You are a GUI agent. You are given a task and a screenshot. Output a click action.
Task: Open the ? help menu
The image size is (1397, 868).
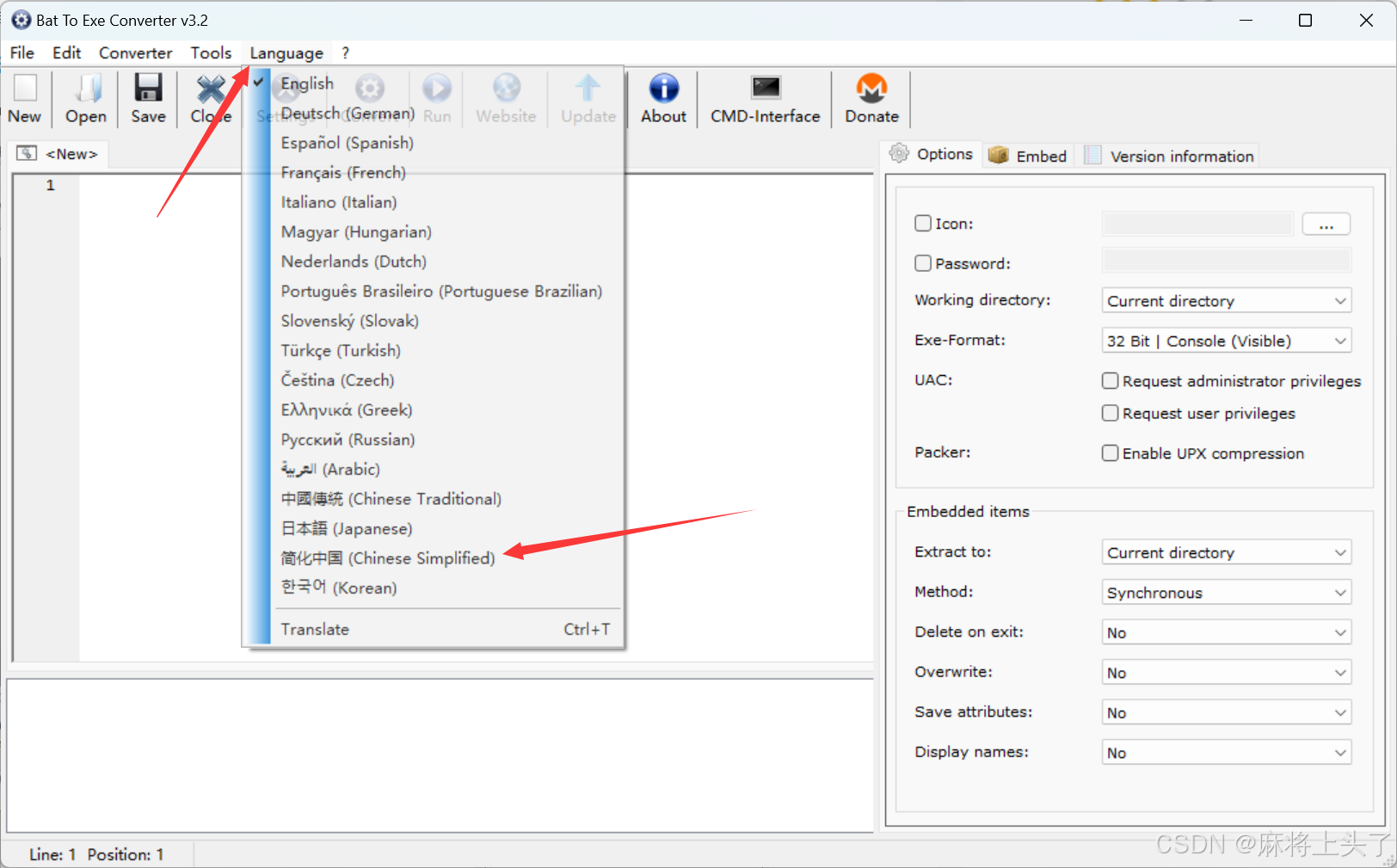(345, 52)
